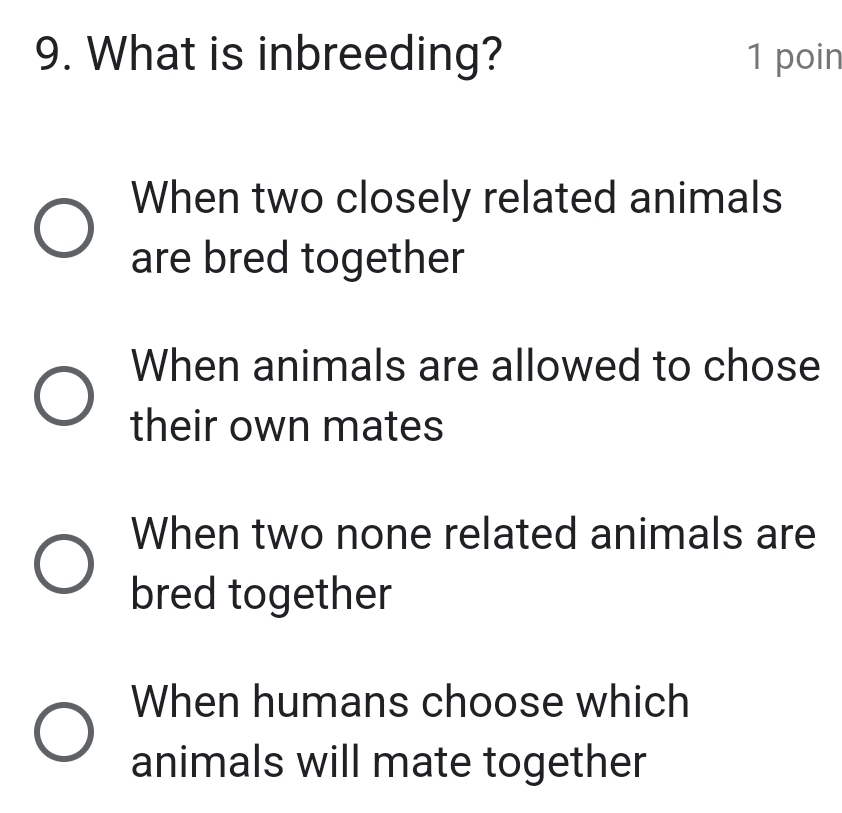Select the second answer option's circle

(x=66, y=396)
